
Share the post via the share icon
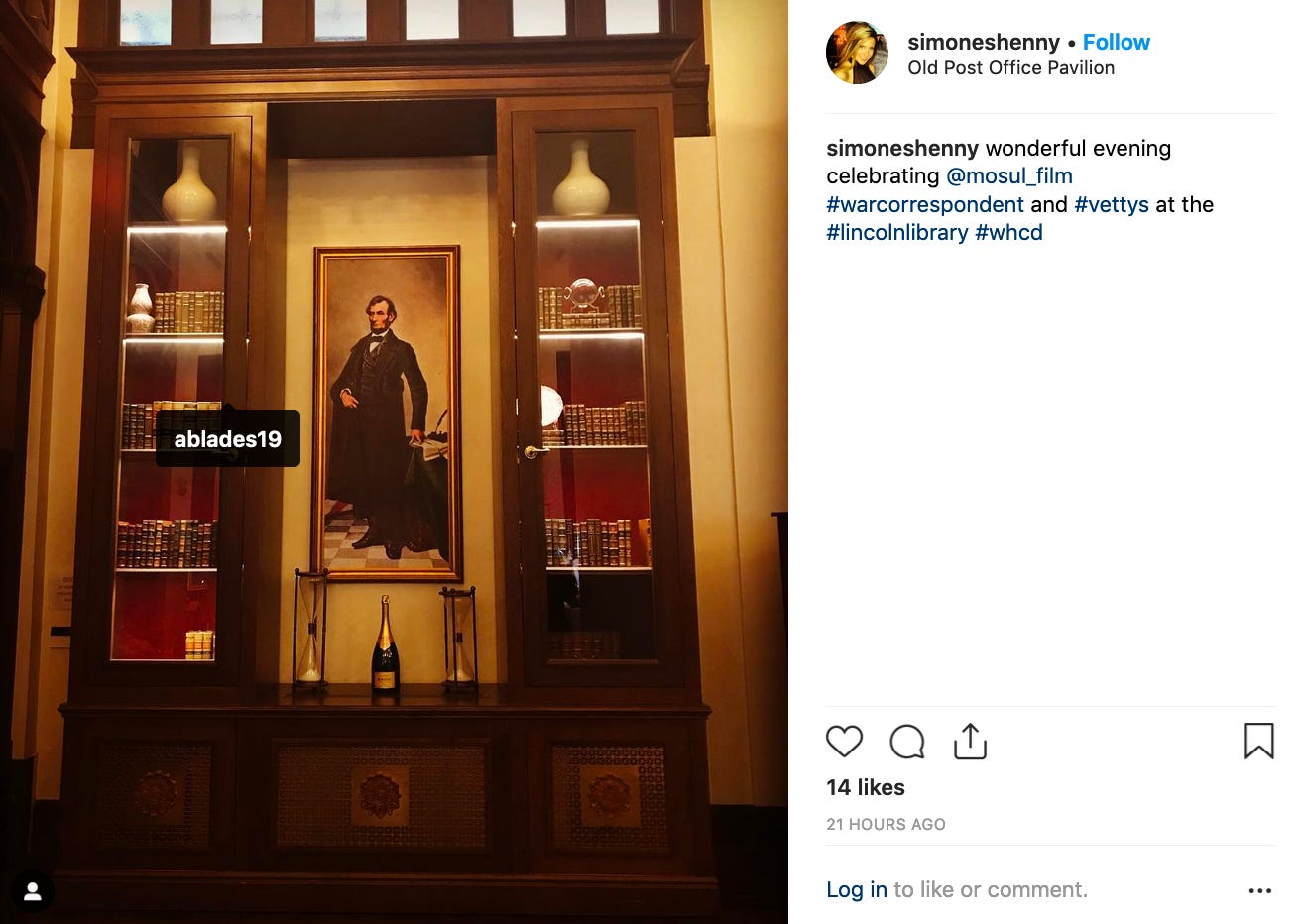coord(970,741)
